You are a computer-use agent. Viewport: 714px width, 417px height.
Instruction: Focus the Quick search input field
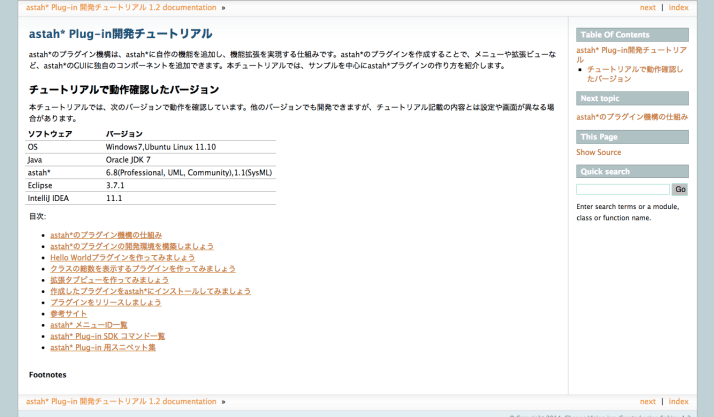coord(622,189)
